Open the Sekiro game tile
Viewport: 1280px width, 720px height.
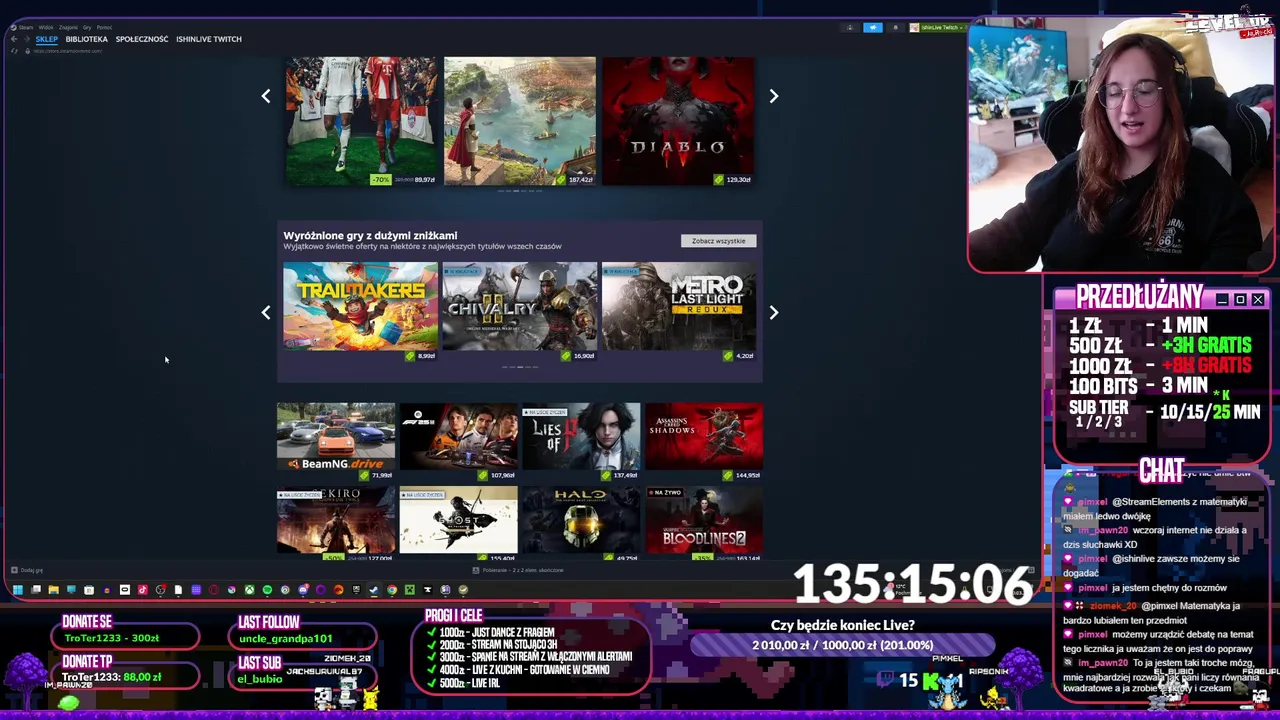click(336, 522)
